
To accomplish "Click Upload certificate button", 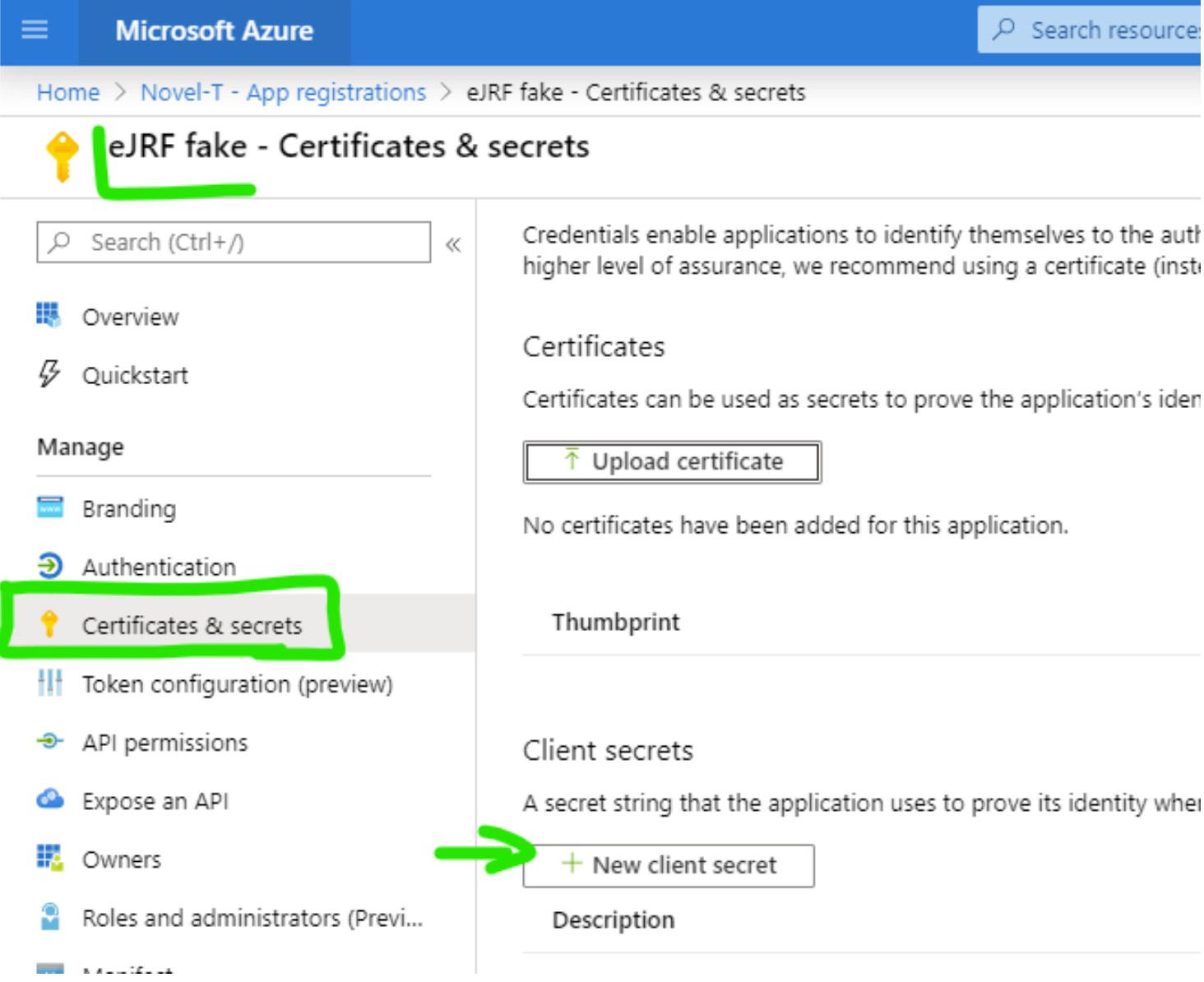I will click(673, 462).
